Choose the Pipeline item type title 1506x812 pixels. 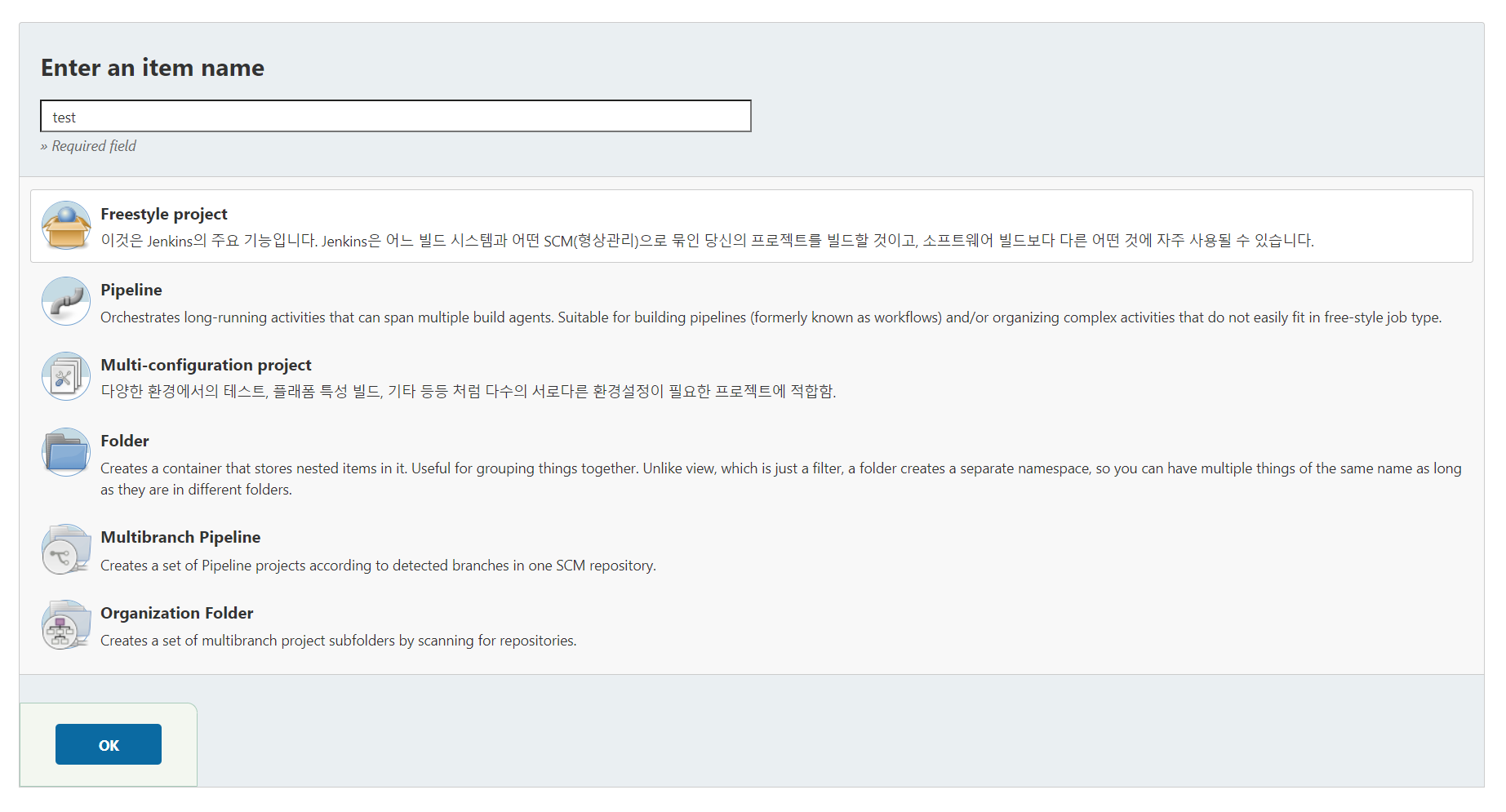pyautogui.click(x=131, y=290)
